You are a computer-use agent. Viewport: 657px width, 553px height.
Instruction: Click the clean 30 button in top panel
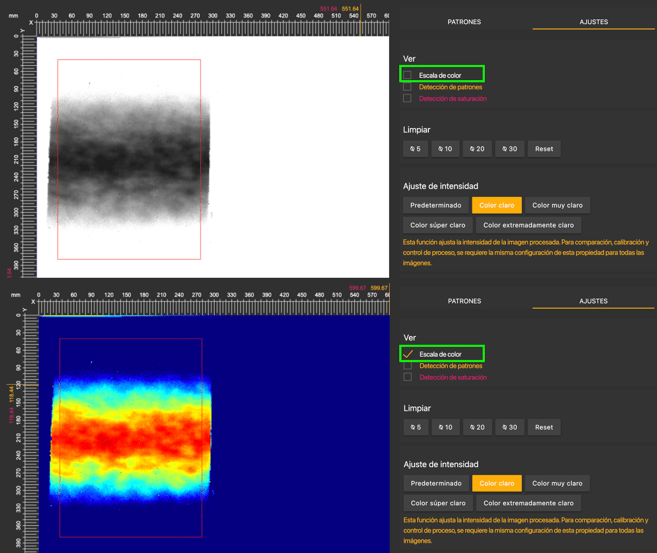pos(509,149)
